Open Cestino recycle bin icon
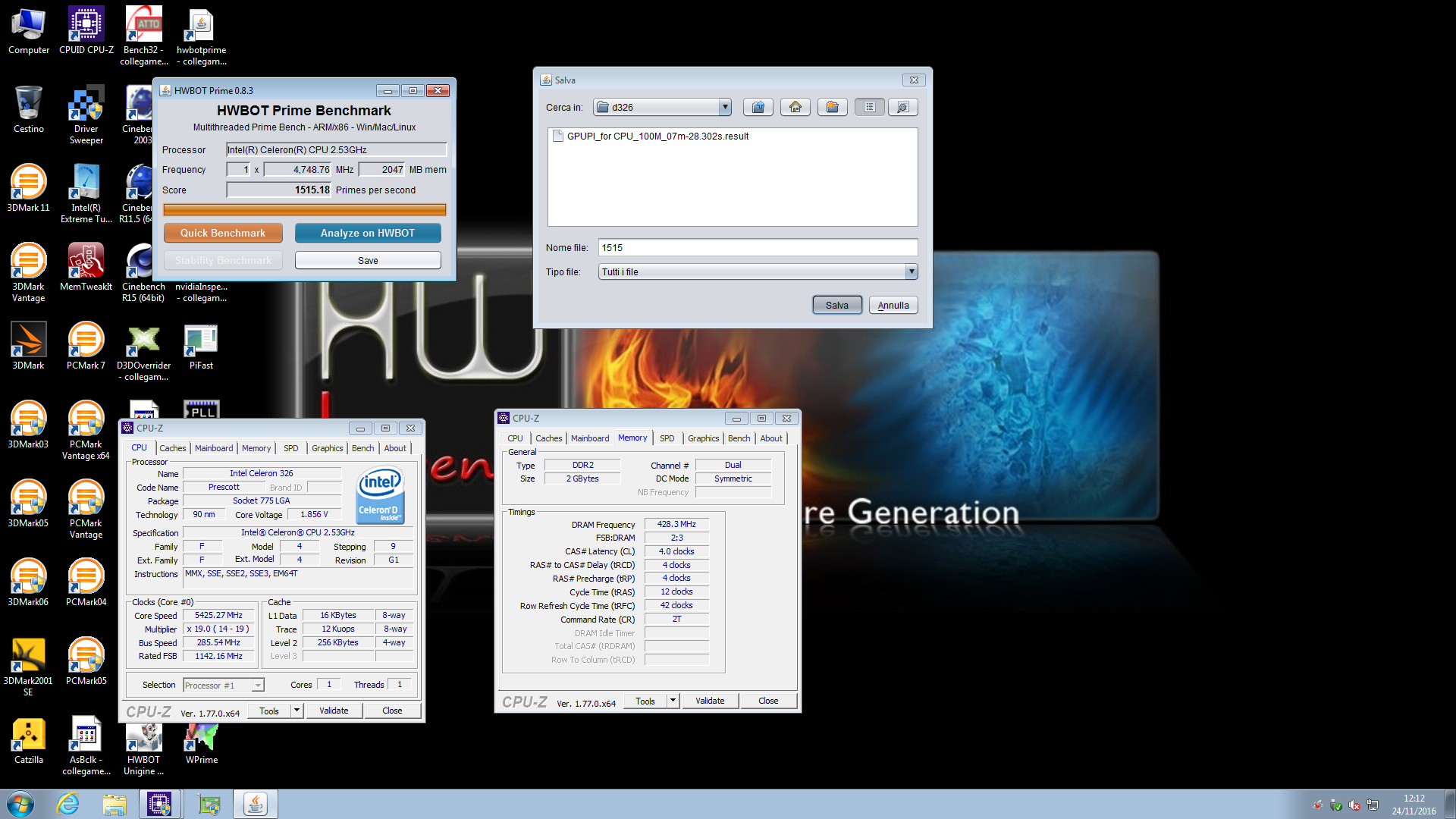The width and height of the screenshot is (1456, 819). 29,109
